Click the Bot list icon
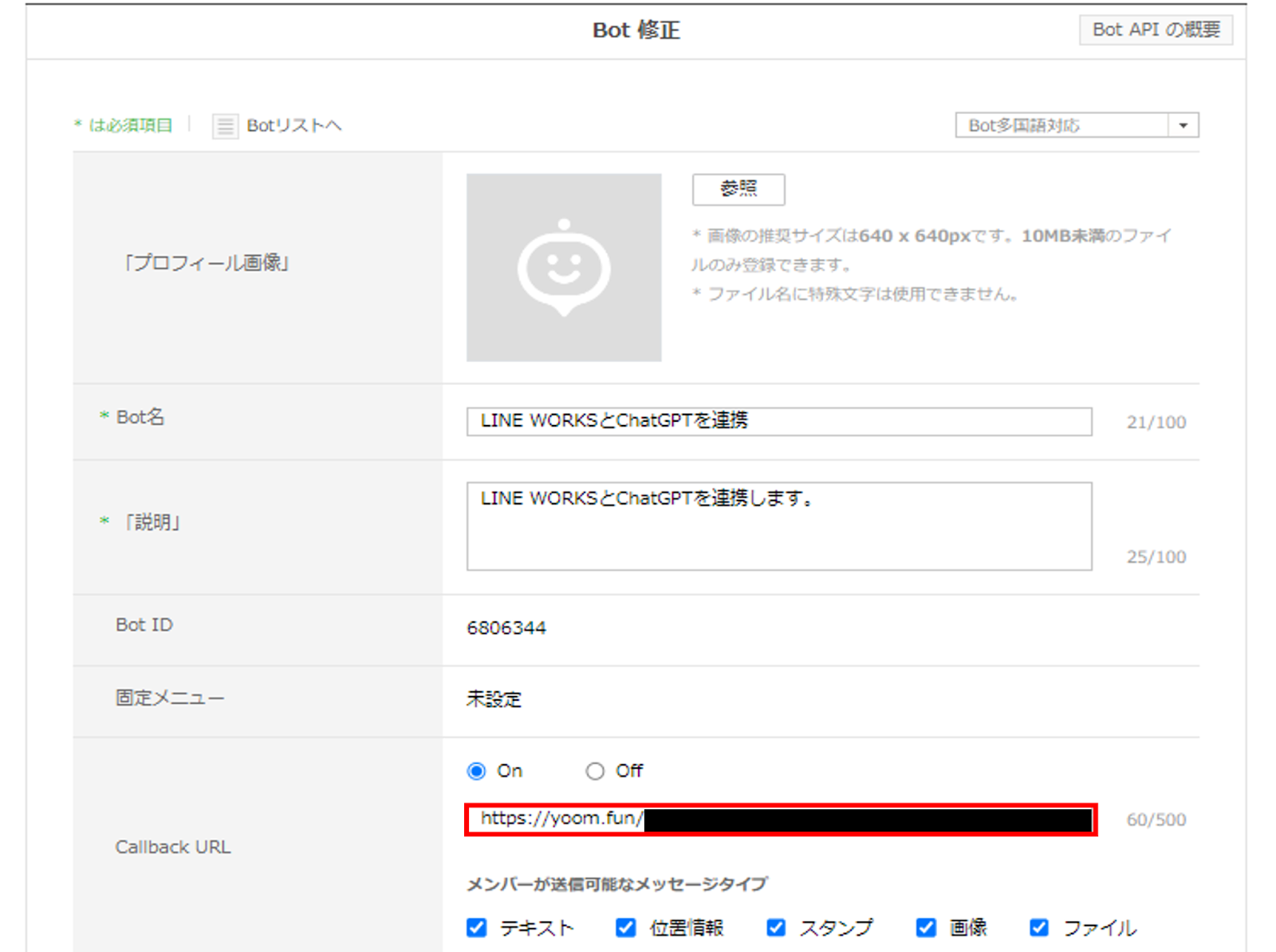The image size is (1276, 952). 225,126
